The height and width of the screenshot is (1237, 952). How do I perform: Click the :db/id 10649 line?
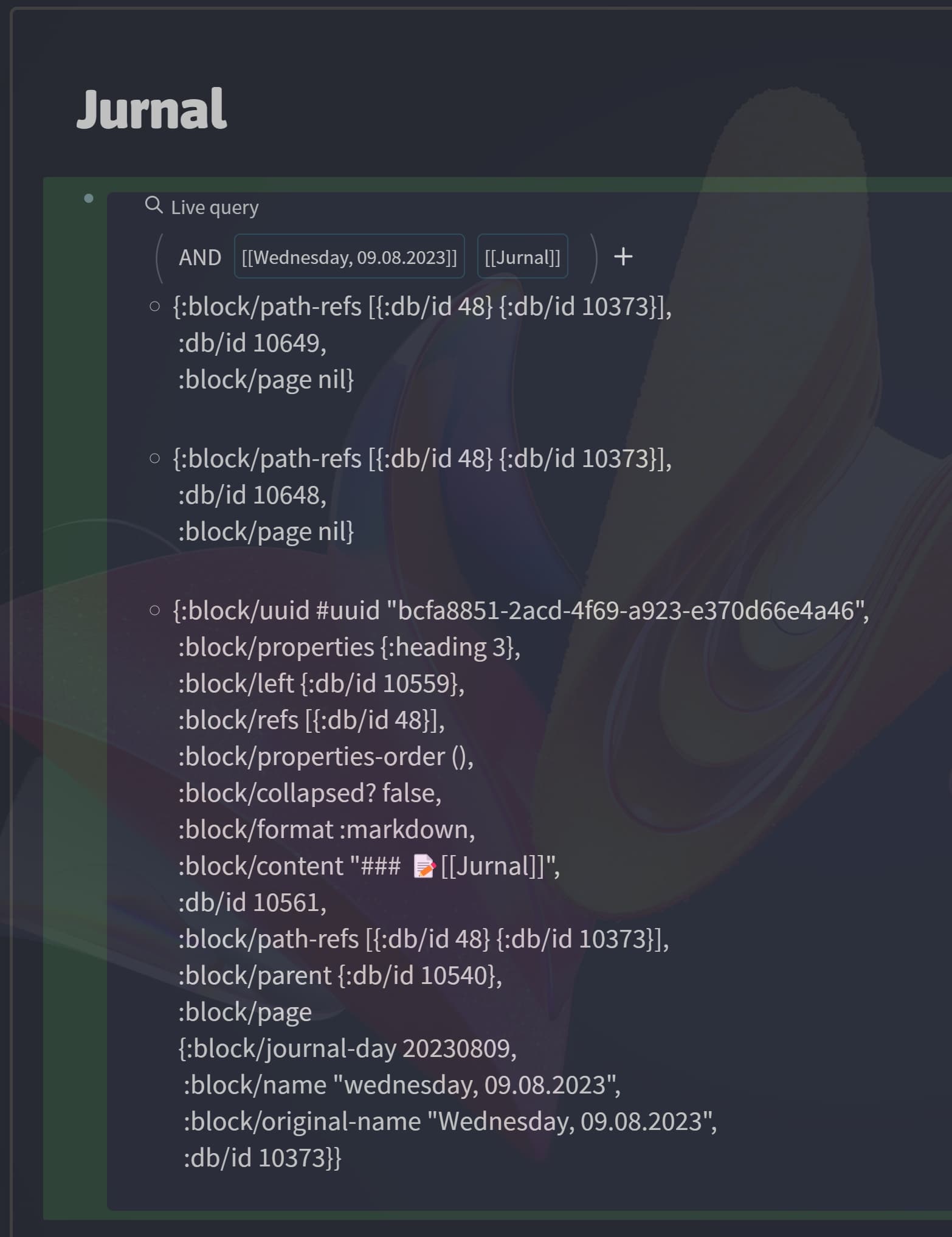coord(252,343)
